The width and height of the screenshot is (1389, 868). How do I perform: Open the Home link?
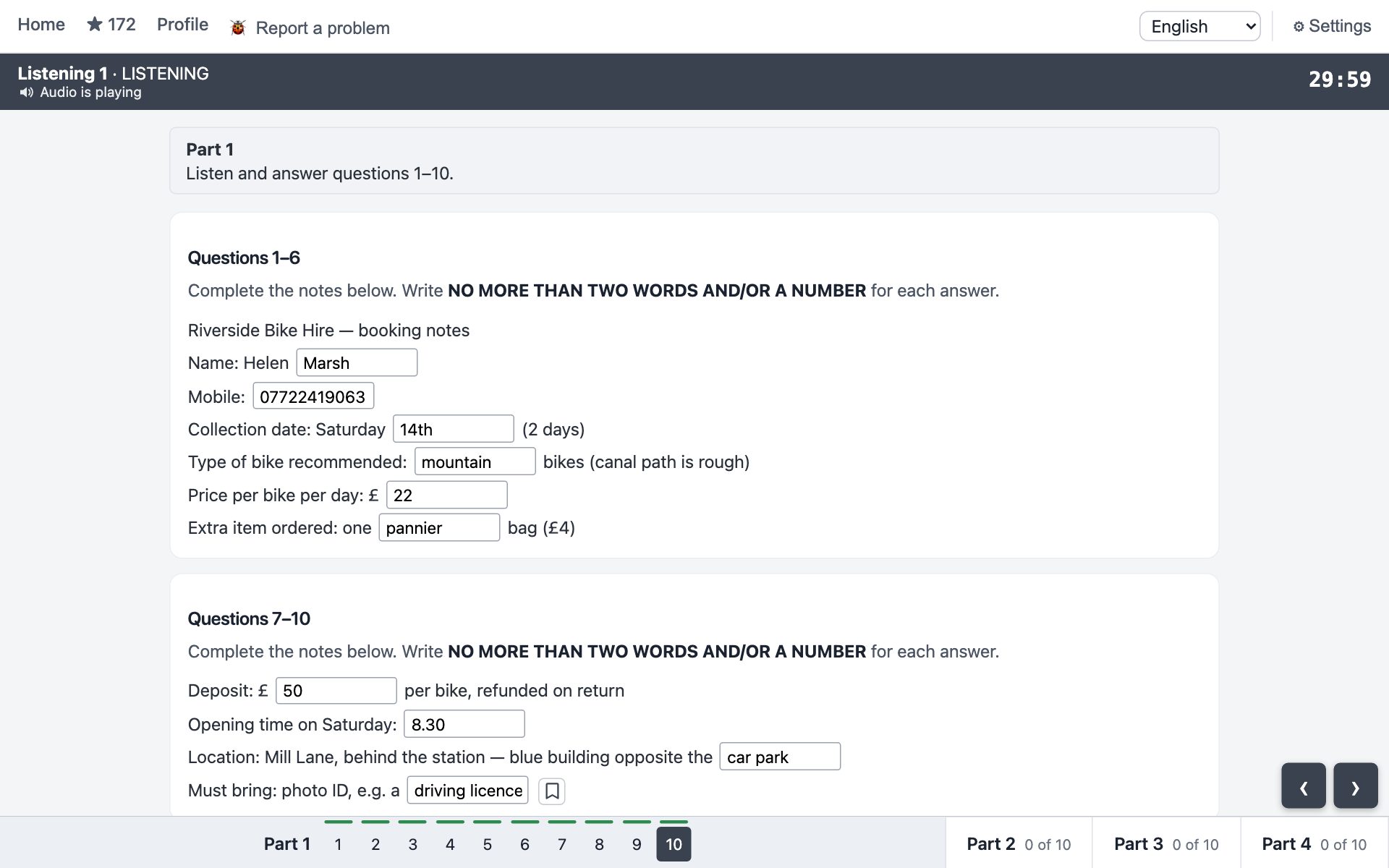coord(41,25)
